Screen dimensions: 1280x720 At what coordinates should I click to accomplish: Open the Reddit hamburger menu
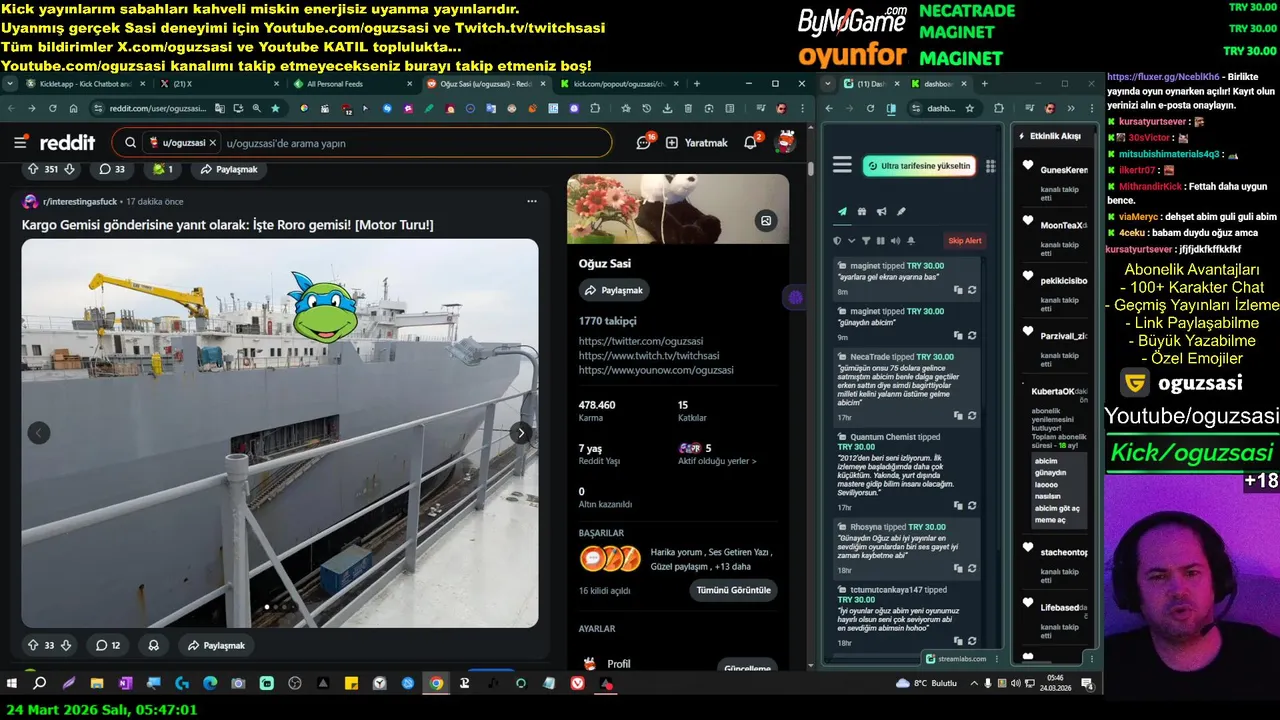pos(20,143)
